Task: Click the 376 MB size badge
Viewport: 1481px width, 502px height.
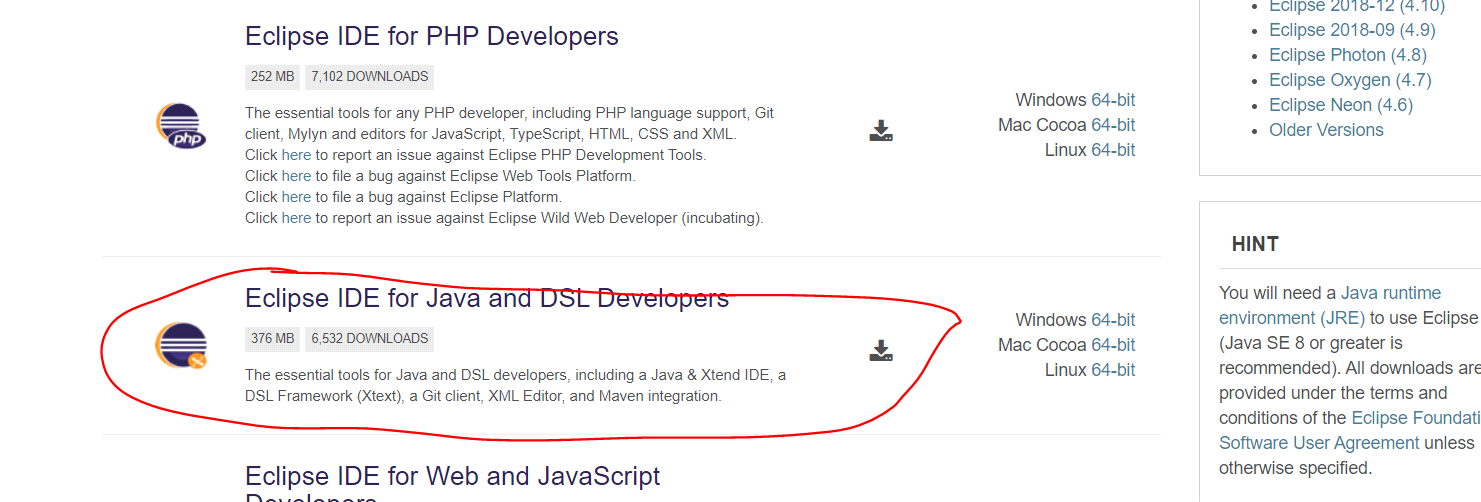Action: click(273, 339)
